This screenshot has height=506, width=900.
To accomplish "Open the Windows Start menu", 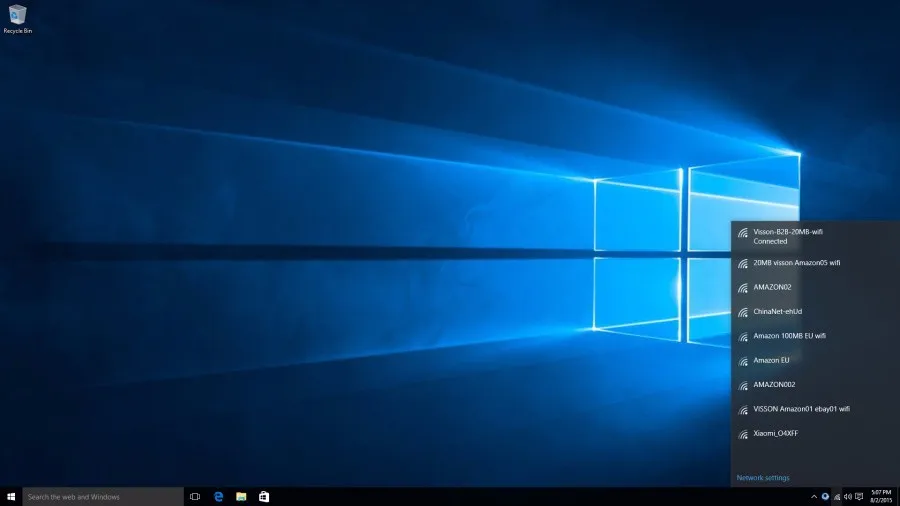I will pos(11,497).
